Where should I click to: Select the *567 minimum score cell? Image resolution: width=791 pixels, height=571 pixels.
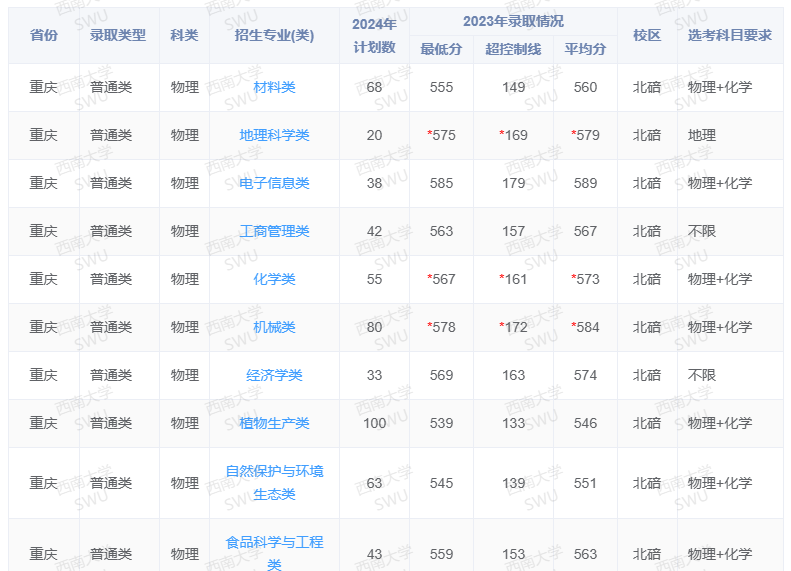pos(441,279)
